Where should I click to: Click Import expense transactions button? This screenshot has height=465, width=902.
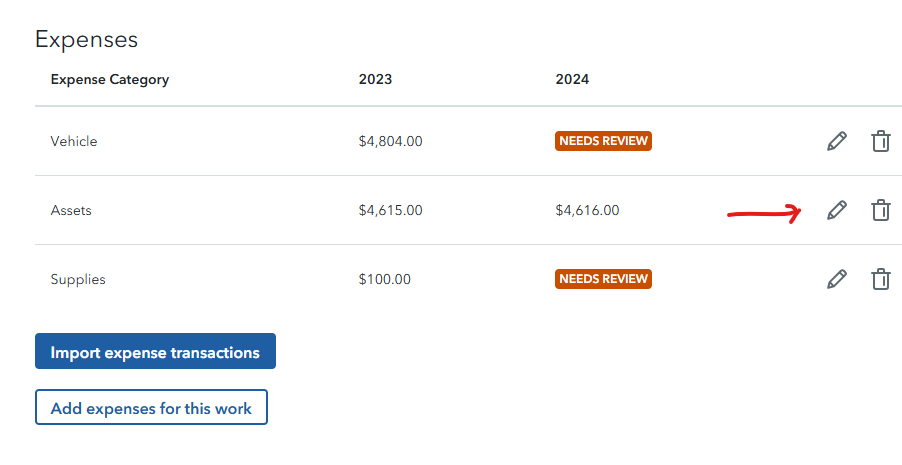[155, 352]
